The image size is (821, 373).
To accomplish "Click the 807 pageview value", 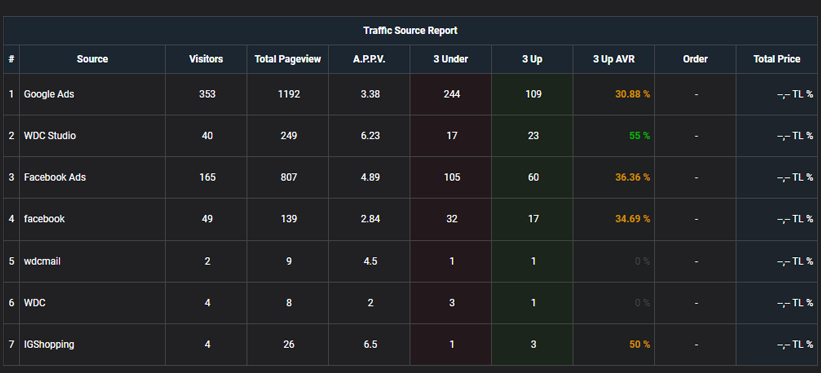I will tap(289, 178).
